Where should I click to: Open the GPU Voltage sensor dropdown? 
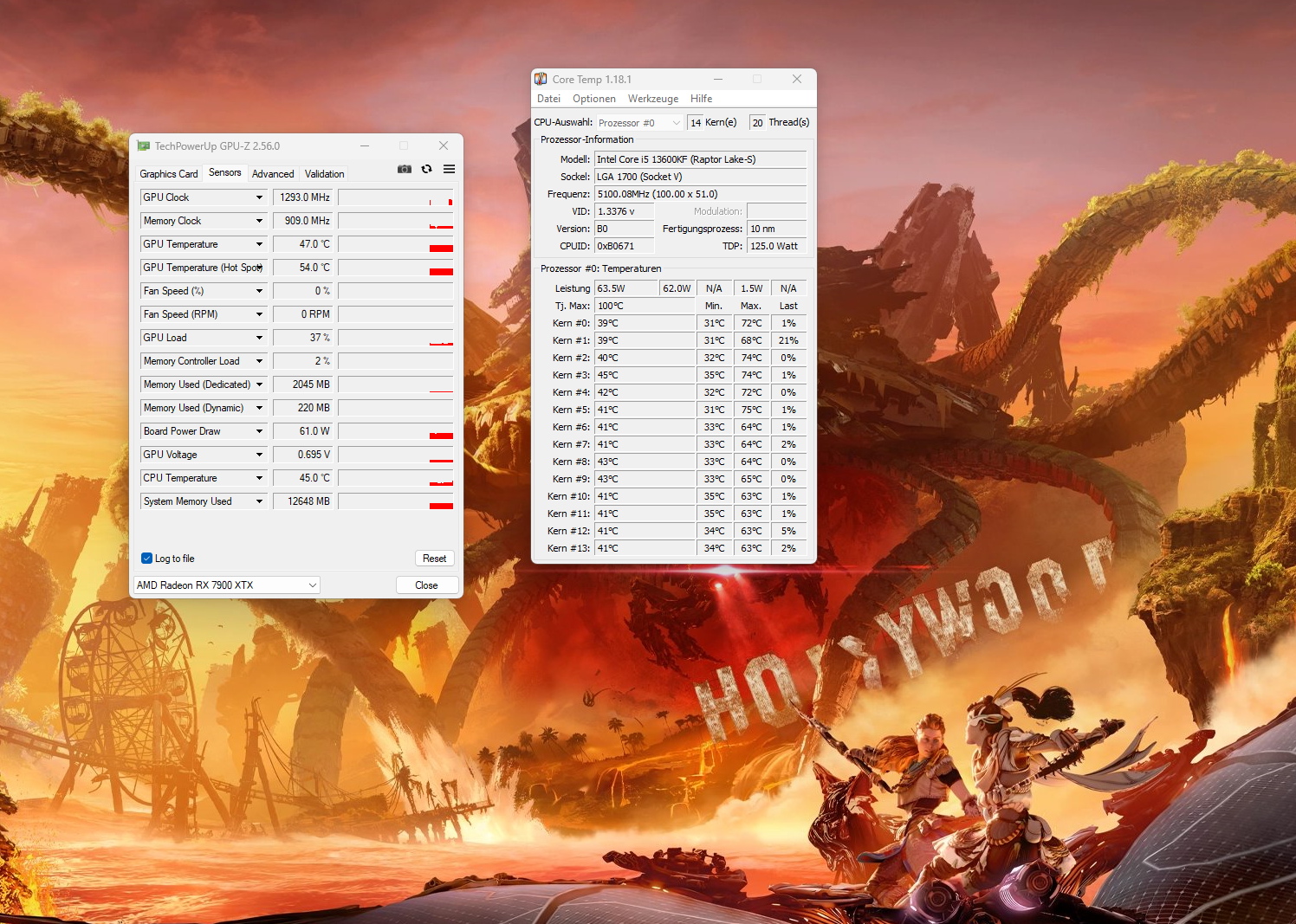[259, 455]
